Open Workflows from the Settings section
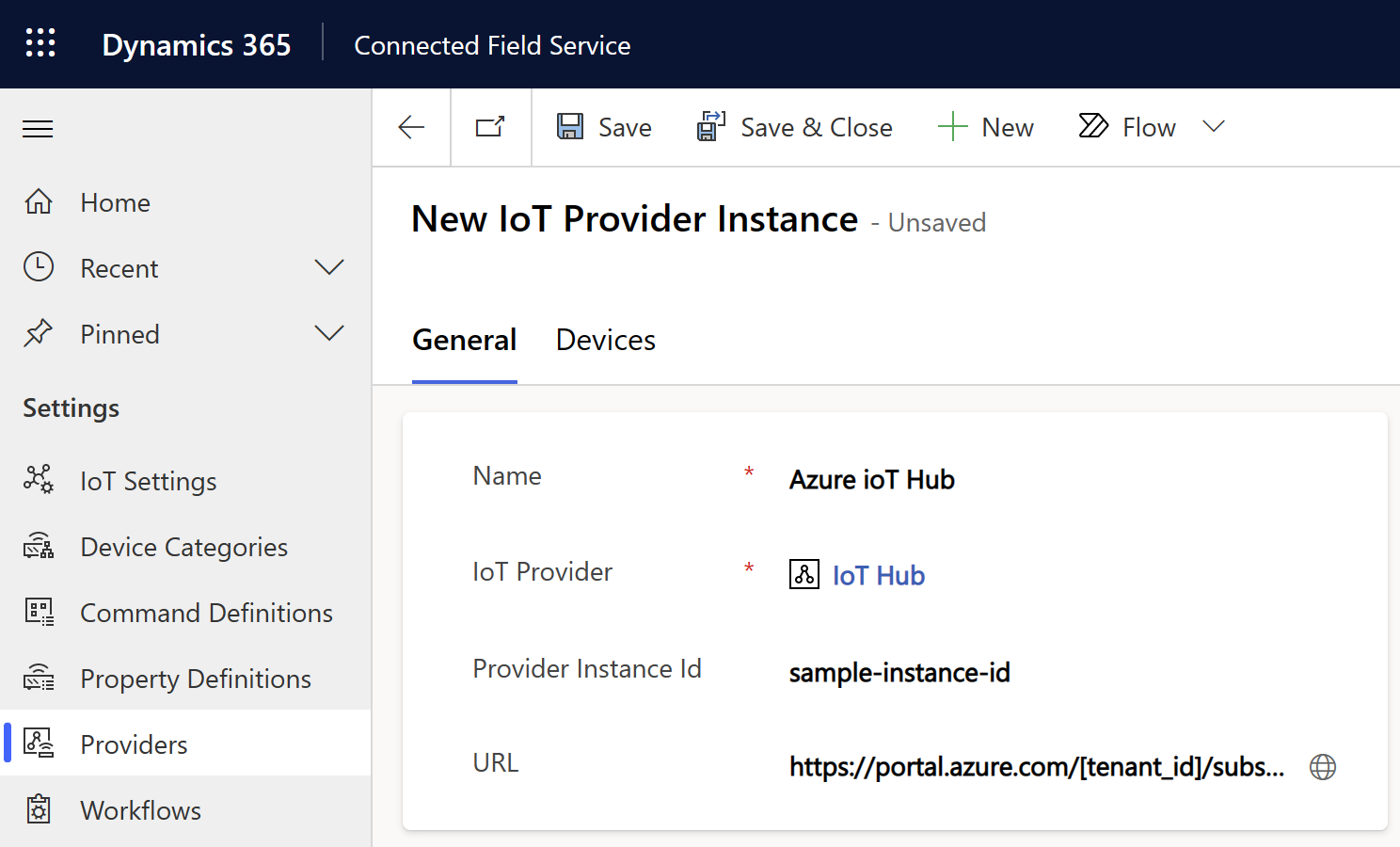 point(140,810)
